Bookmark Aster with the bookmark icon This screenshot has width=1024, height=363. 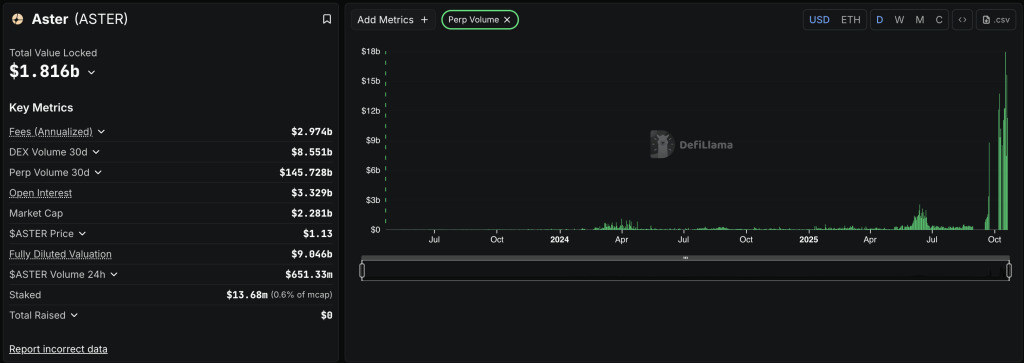click(327, 20)
